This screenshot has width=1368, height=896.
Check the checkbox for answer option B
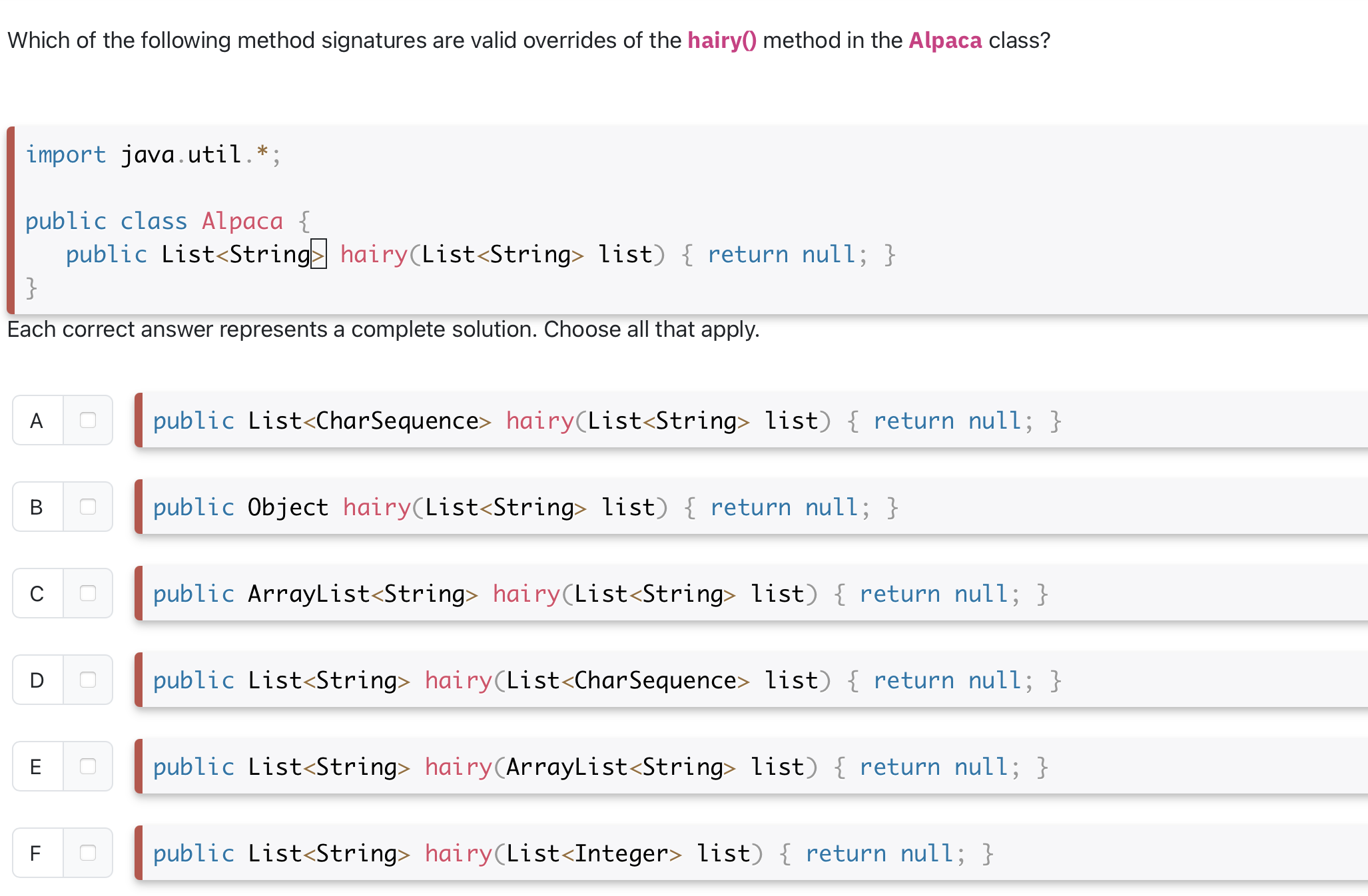[x=88, y=507]
